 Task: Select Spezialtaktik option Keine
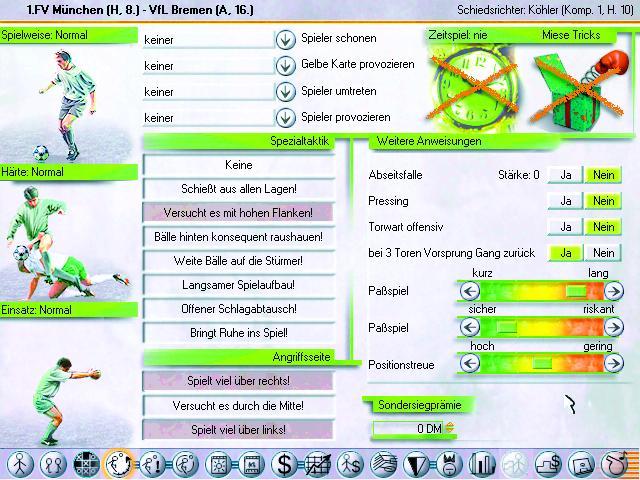[238, 165]
